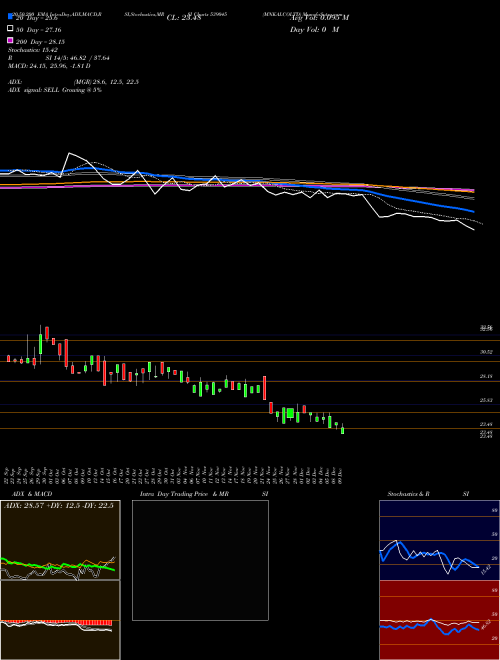Click the white 50 Day EMA legend swatch

coord(10,29)
